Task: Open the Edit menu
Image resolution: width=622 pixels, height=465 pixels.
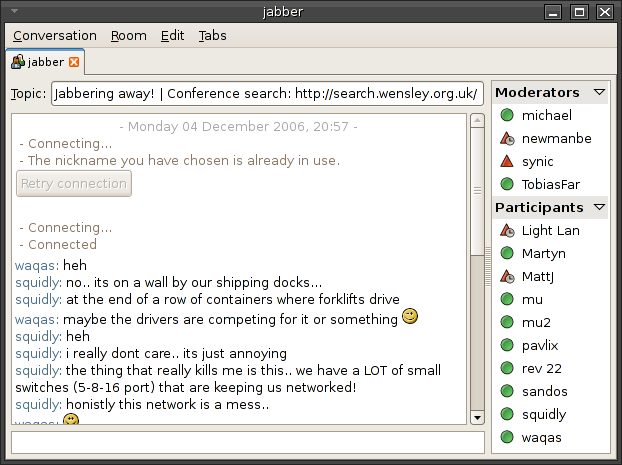Action: (172, 36)
